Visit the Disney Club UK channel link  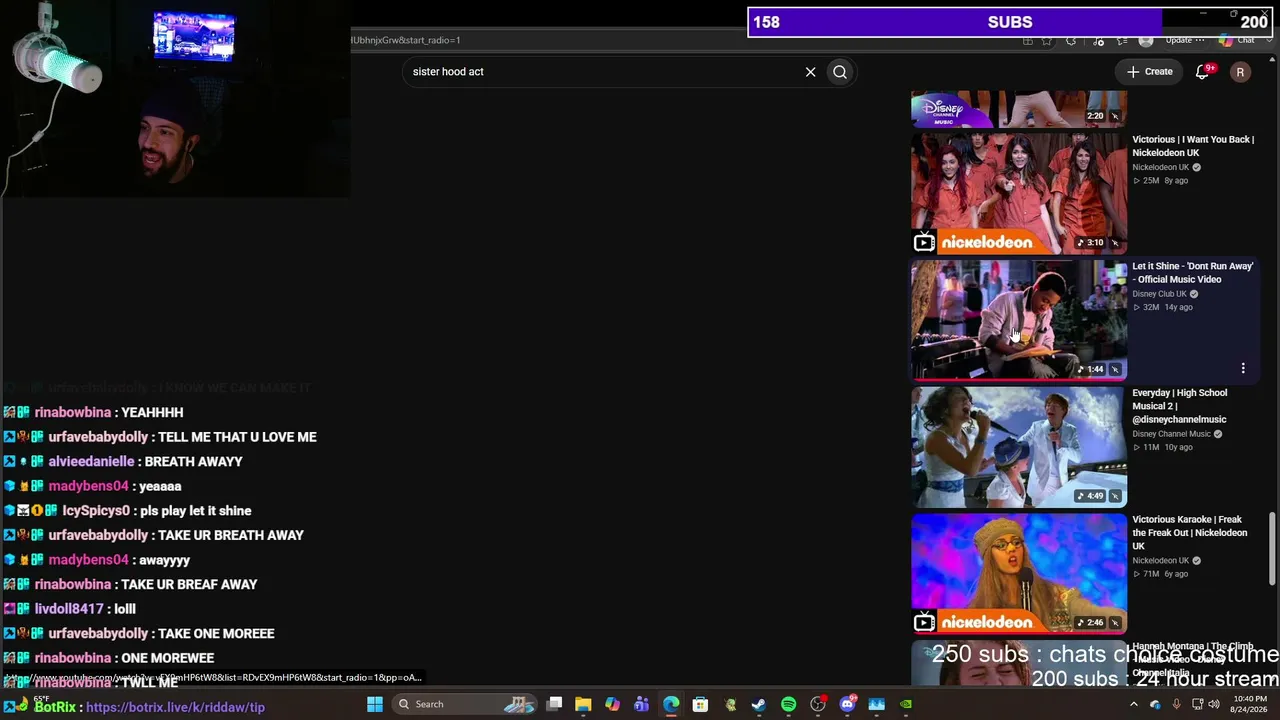tap(1159, 294)
